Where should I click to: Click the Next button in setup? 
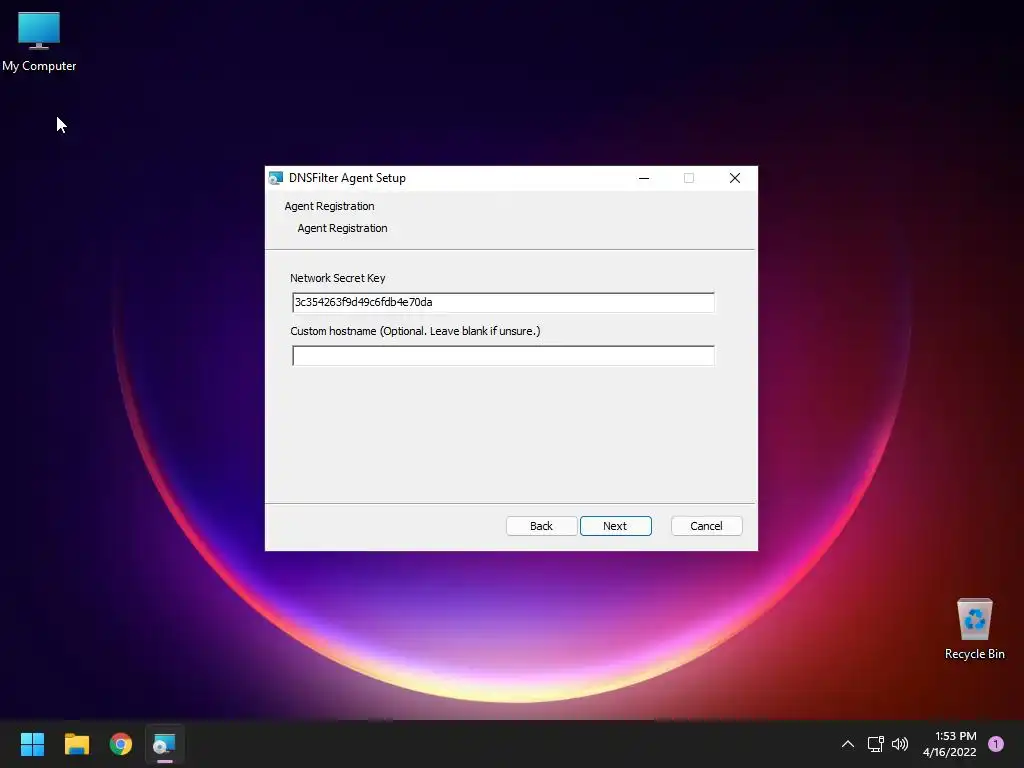615,526
